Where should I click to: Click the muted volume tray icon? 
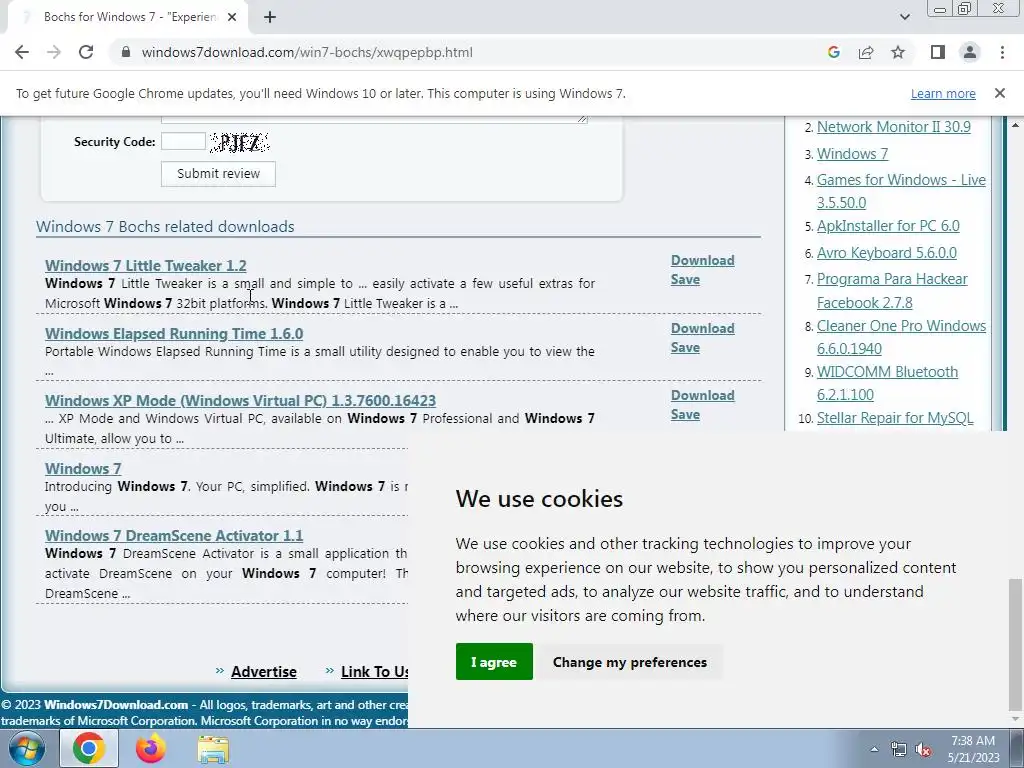click(923, 750)
